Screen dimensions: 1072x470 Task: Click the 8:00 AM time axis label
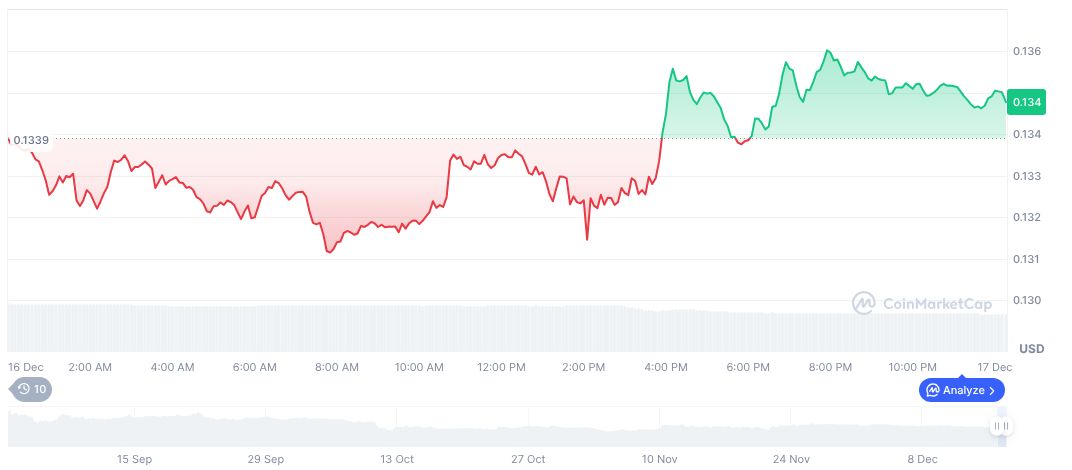[x=336, y=367]
